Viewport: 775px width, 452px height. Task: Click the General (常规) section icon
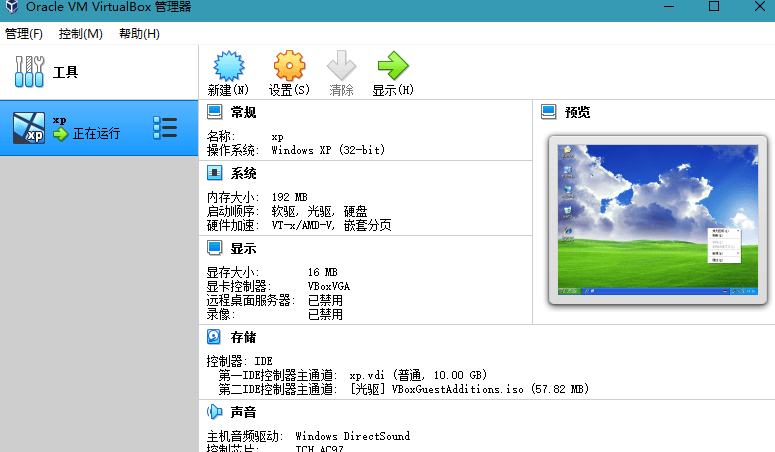click(x=215, y=112)
